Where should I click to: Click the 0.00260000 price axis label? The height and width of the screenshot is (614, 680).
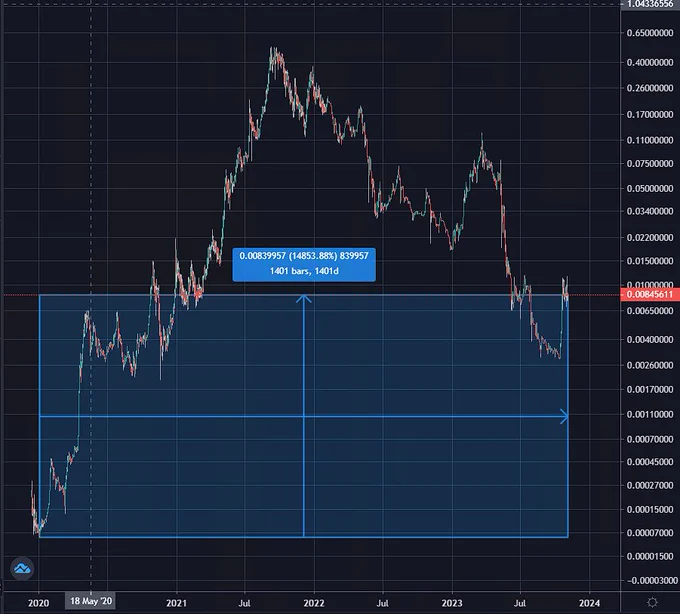650,365
